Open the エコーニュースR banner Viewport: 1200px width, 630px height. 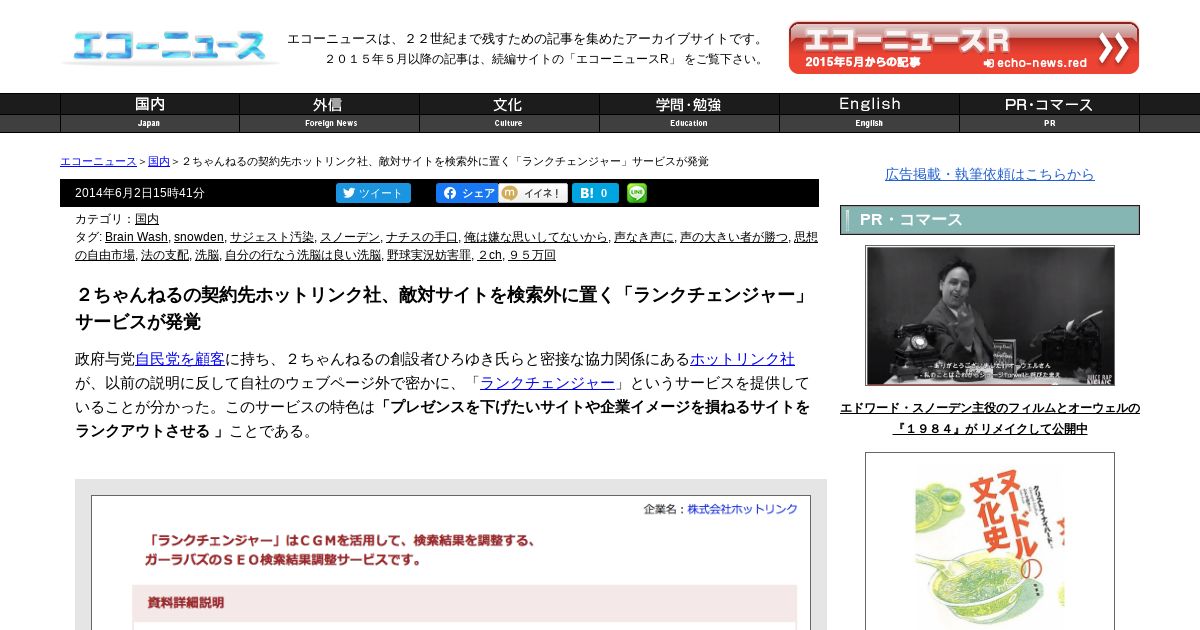[x=964, y=48]
